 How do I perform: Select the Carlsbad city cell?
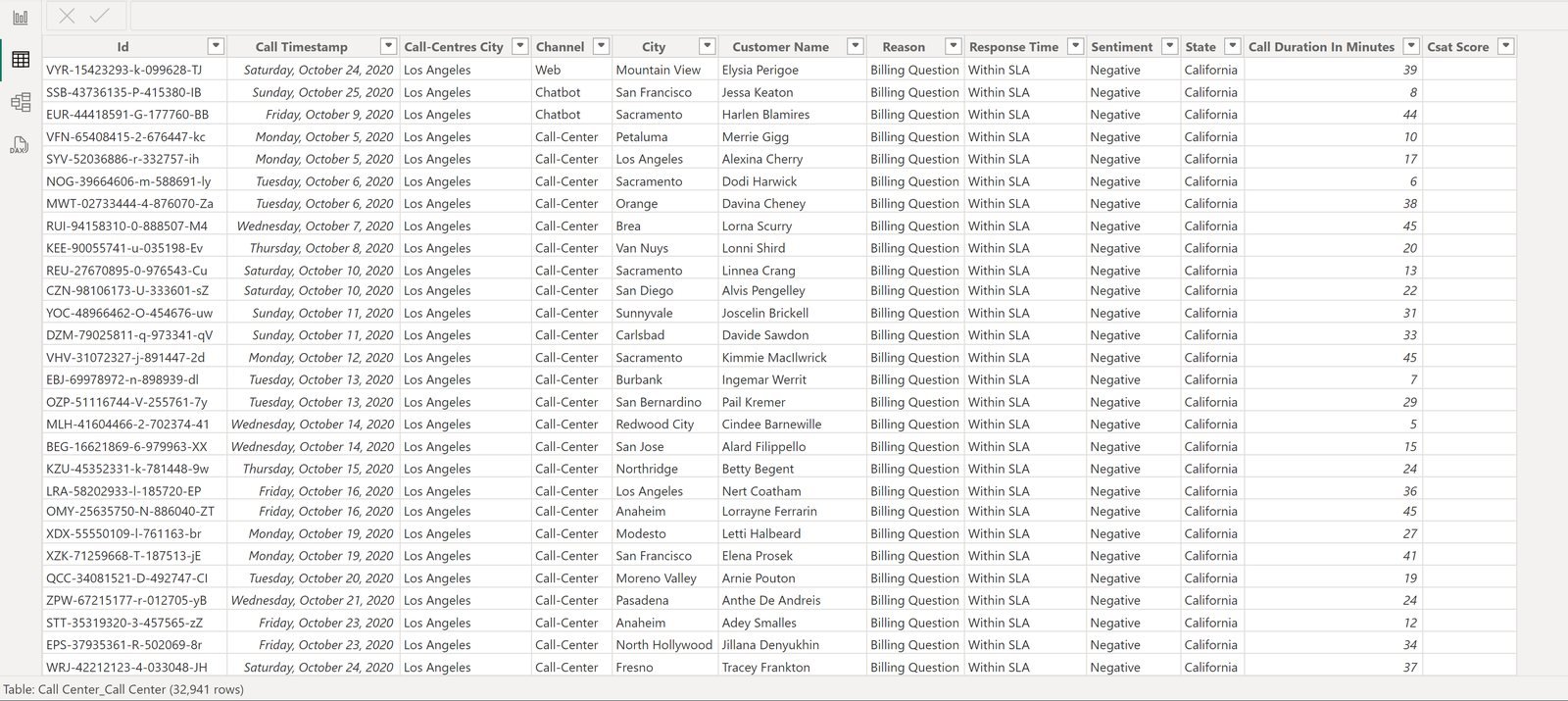click(640, 335)
